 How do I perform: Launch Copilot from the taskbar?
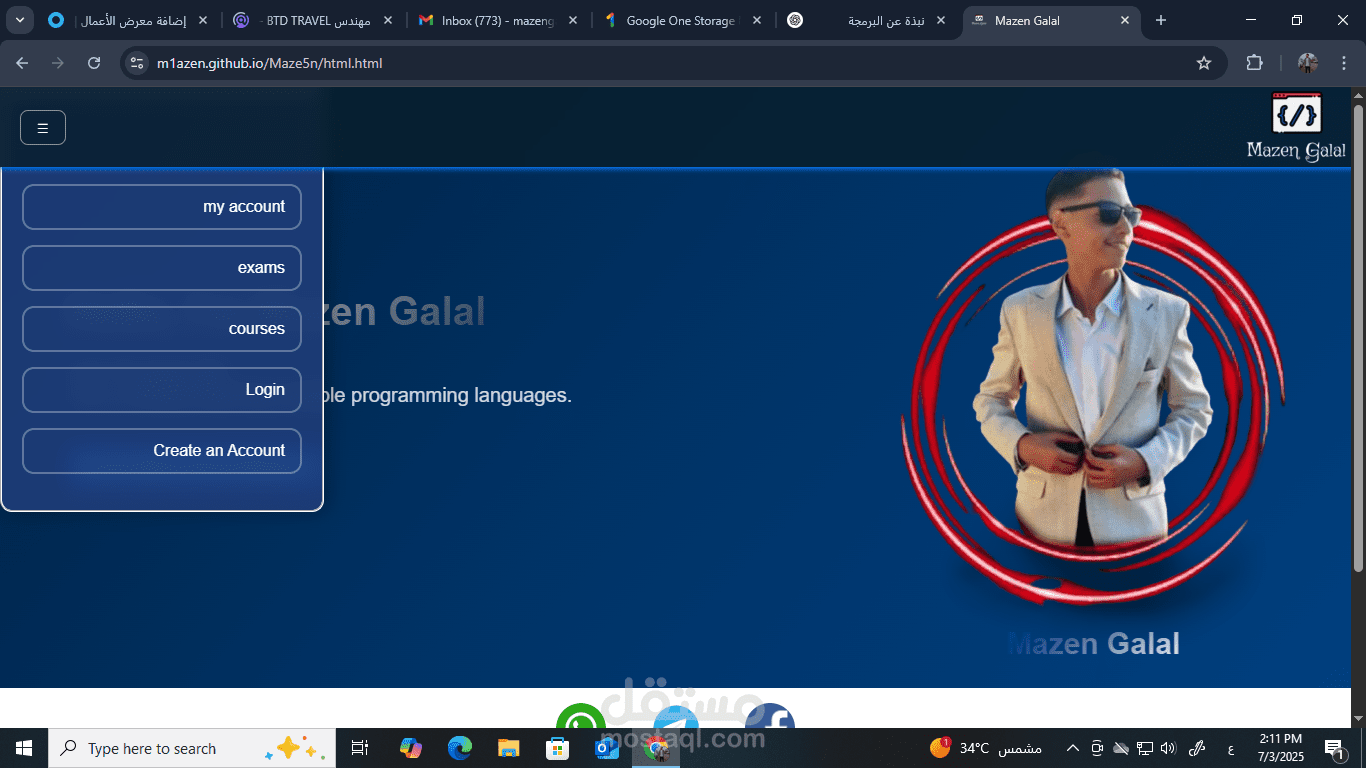pyautogui.click(x=410, y=748)
